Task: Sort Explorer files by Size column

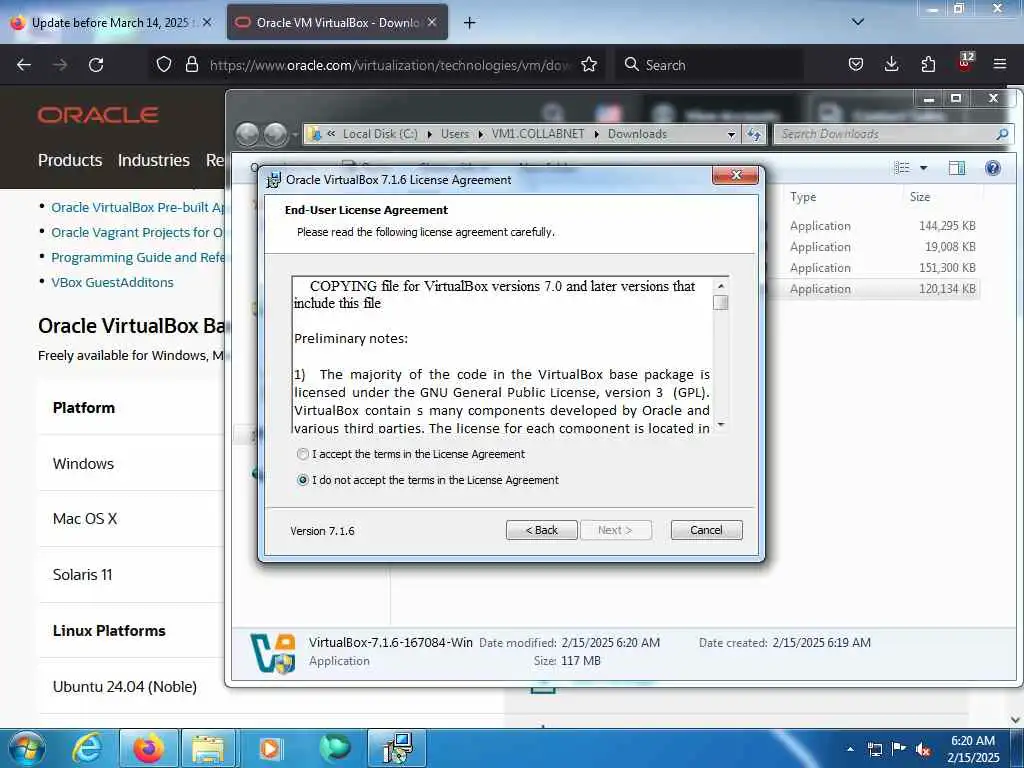Action: pos(920,197)
